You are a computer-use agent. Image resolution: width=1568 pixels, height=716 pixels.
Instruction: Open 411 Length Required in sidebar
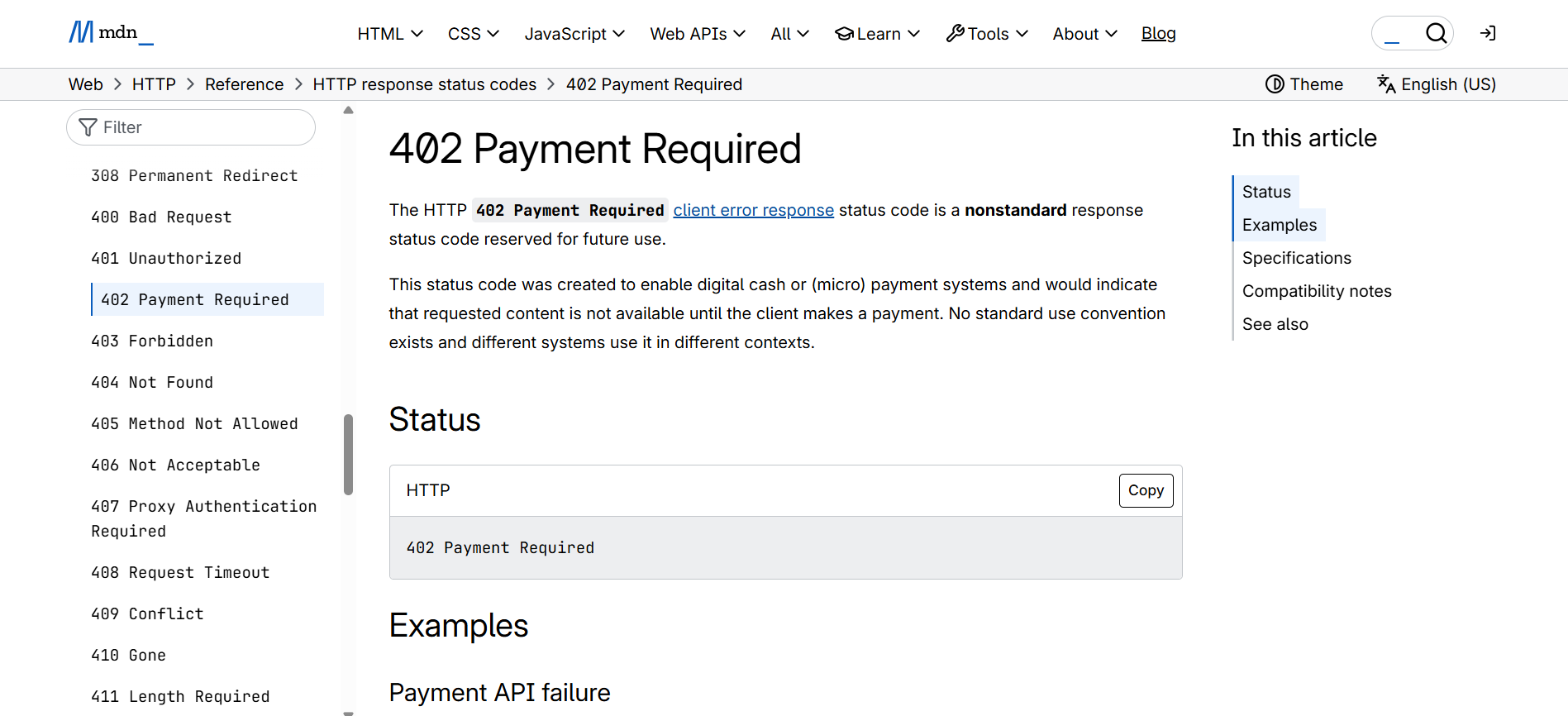180,696
